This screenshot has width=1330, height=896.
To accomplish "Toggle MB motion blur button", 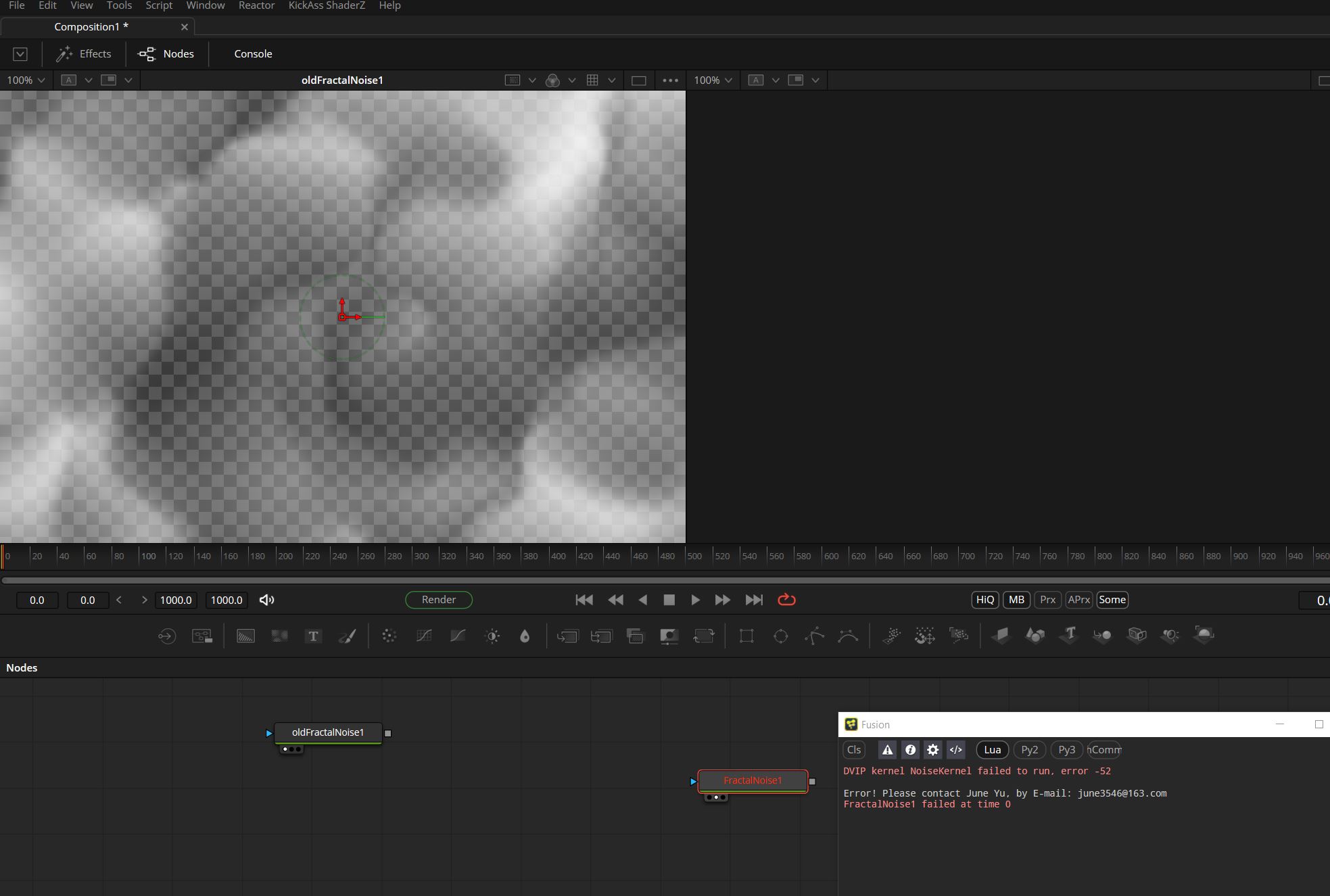I will pyautogui.click(x=1016, y=600).
